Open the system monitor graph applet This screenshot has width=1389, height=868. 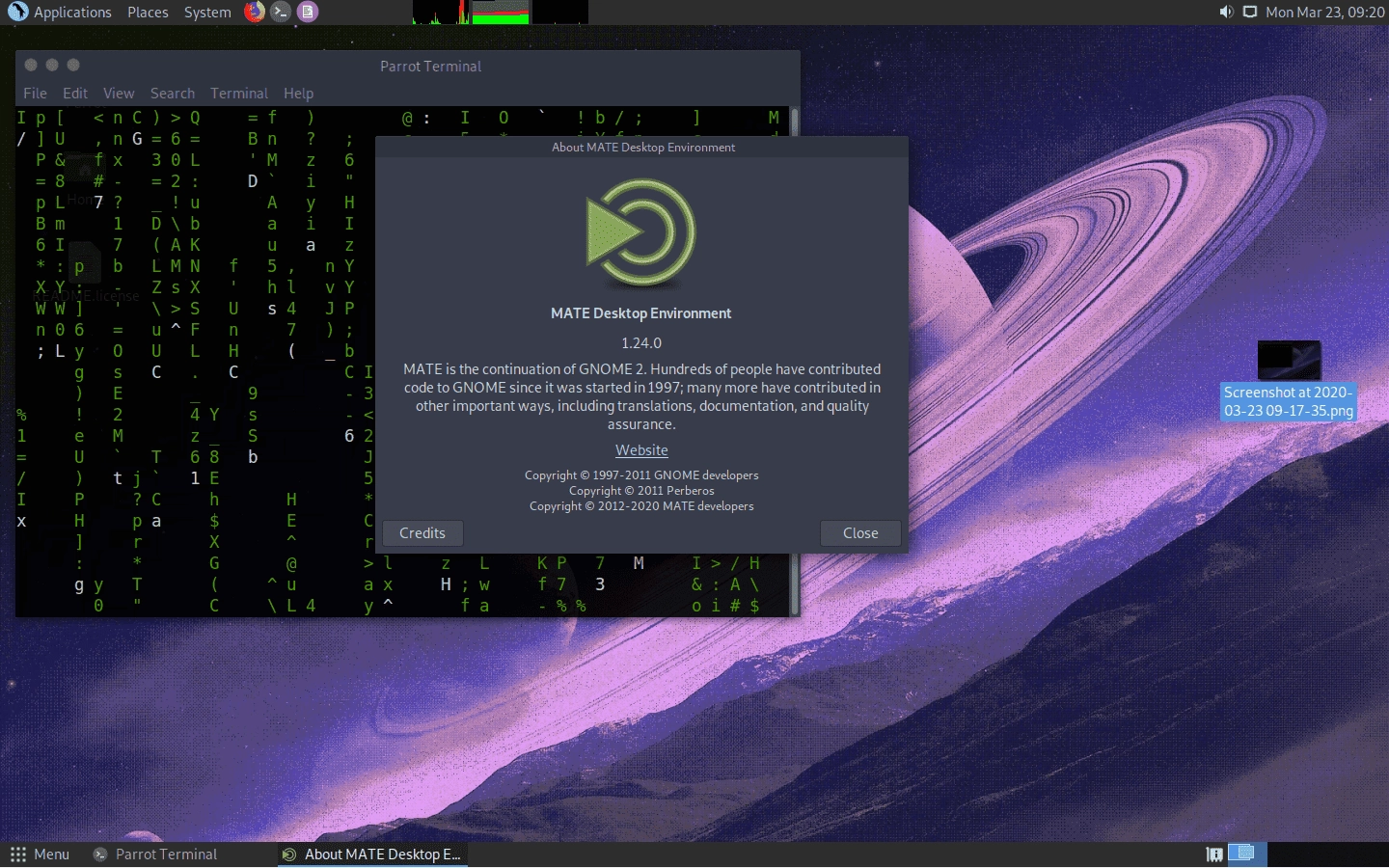pos(501,12)
